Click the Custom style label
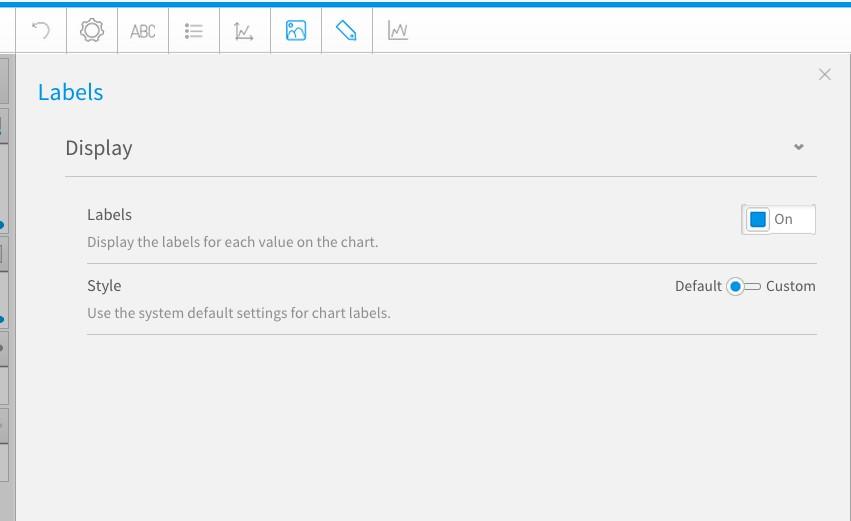Screen dimensions: 851x521 [x=791, y=286]
